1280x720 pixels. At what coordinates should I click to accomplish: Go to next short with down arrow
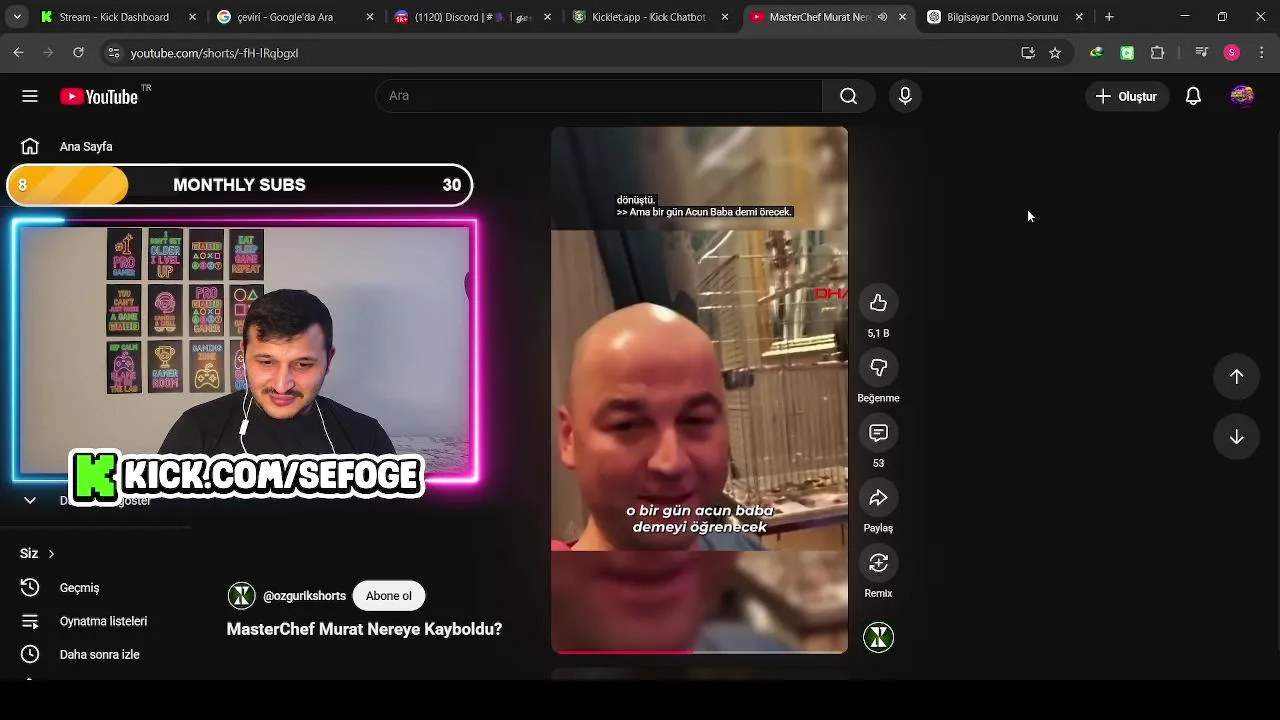click(1236, 437)
